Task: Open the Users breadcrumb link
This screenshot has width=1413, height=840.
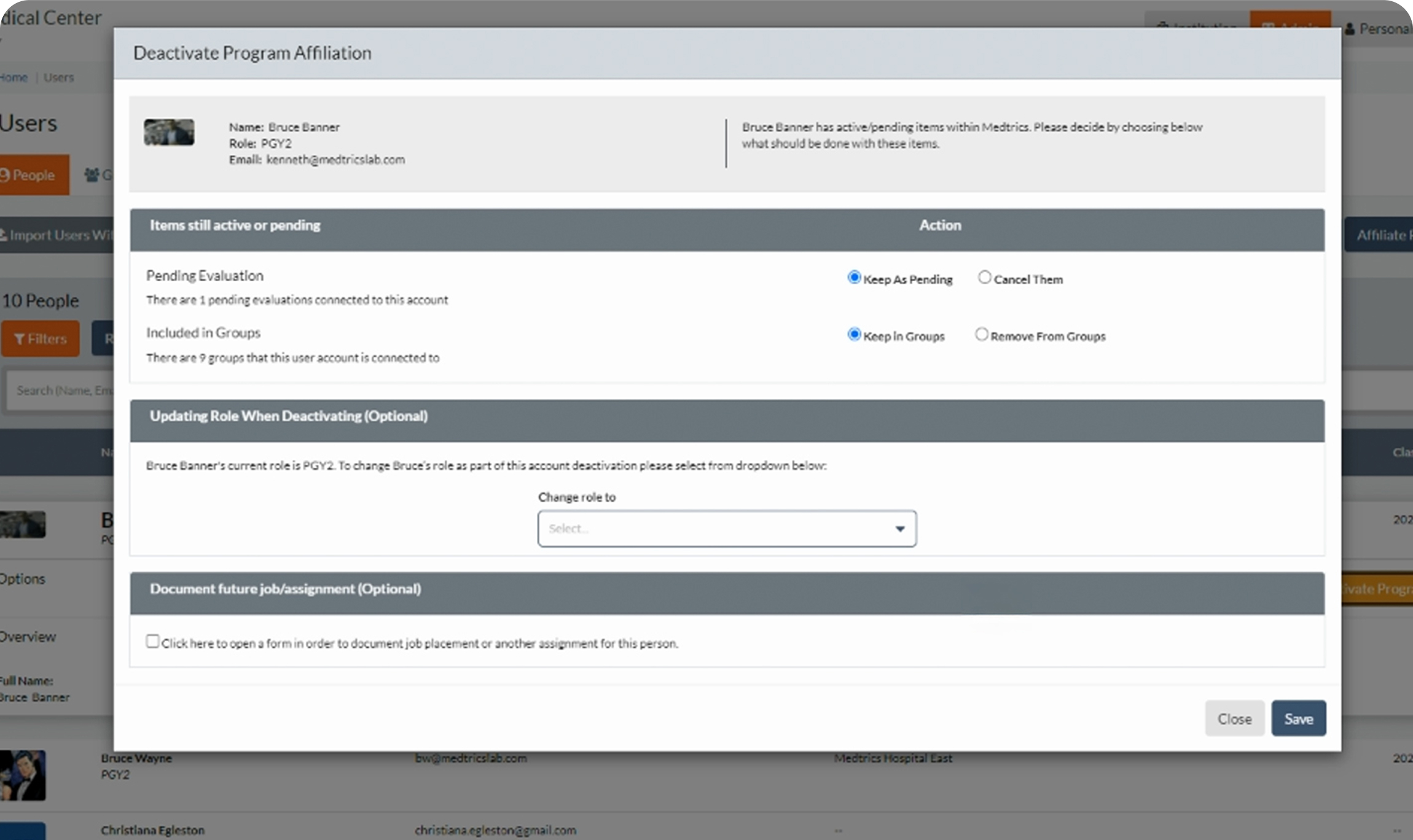Action: pyautogui.click(x=58, y=77)
